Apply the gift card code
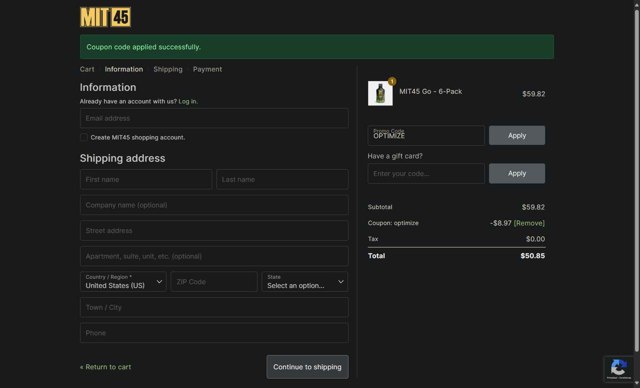 517,173
